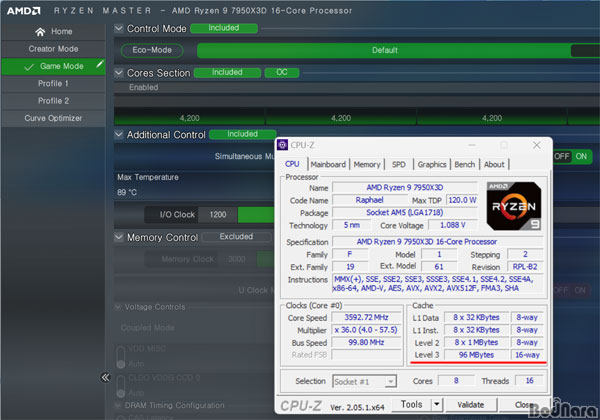Click the Validate button in CPU-Z
This screenshot has width=600, height=420.
click(471, 405)
